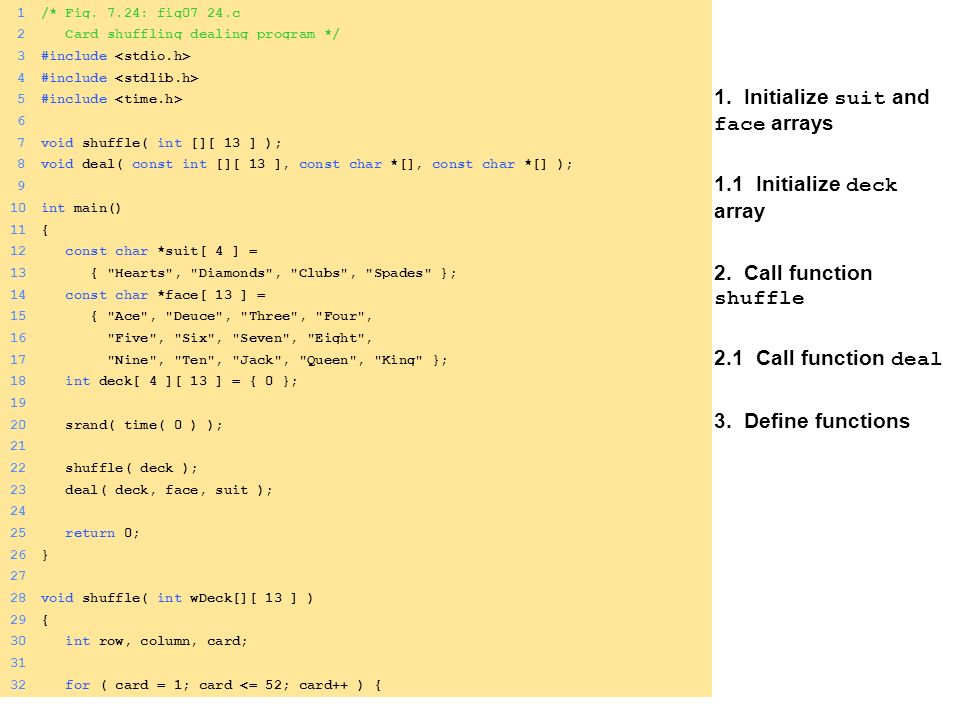Click the comment line "/* Fig. 7.24: fig07_24.c"
This screenshot has width=960, height=720.
(140, 13)
